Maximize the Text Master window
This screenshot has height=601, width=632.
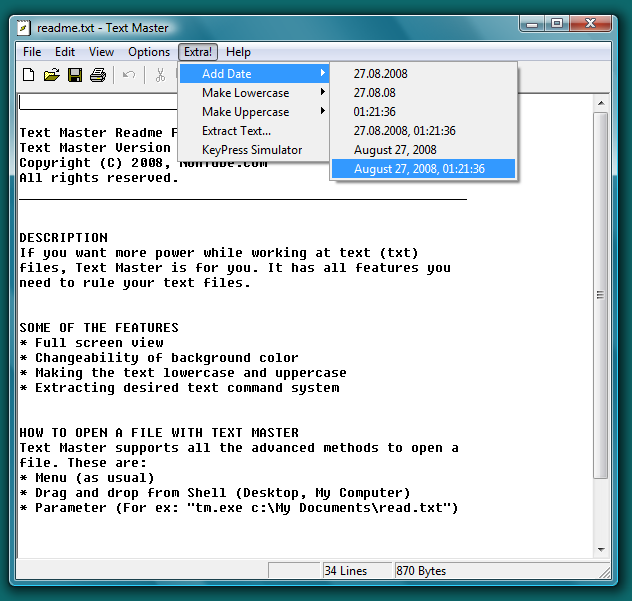pyautogui.click(x=558, y=22)
